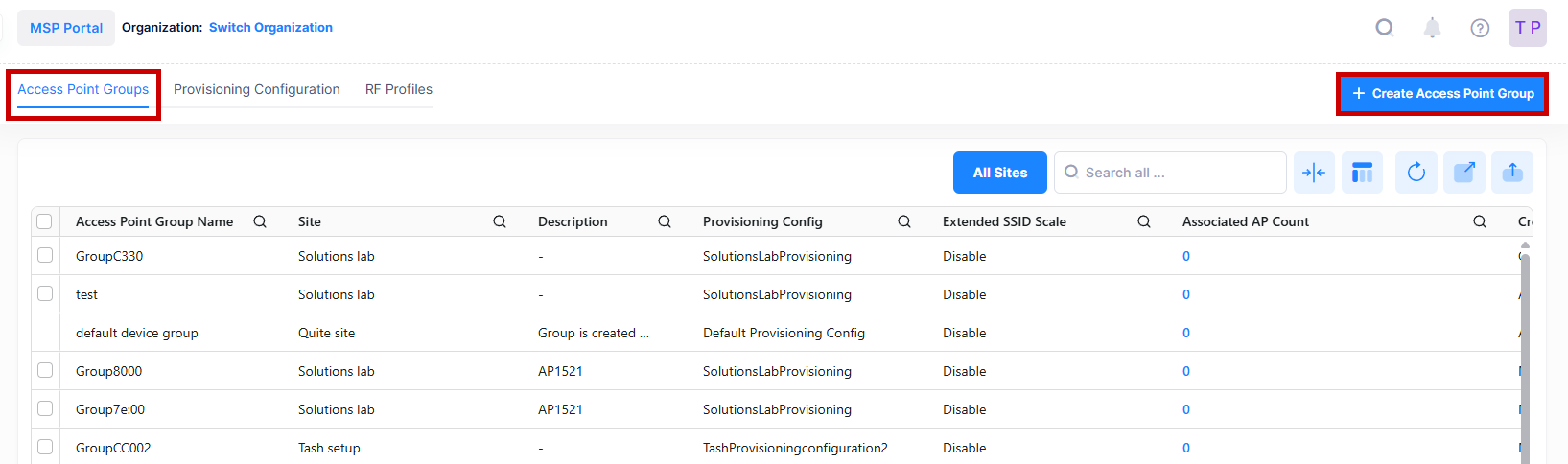Toggle the select-all header checkbox

[45, 221]
